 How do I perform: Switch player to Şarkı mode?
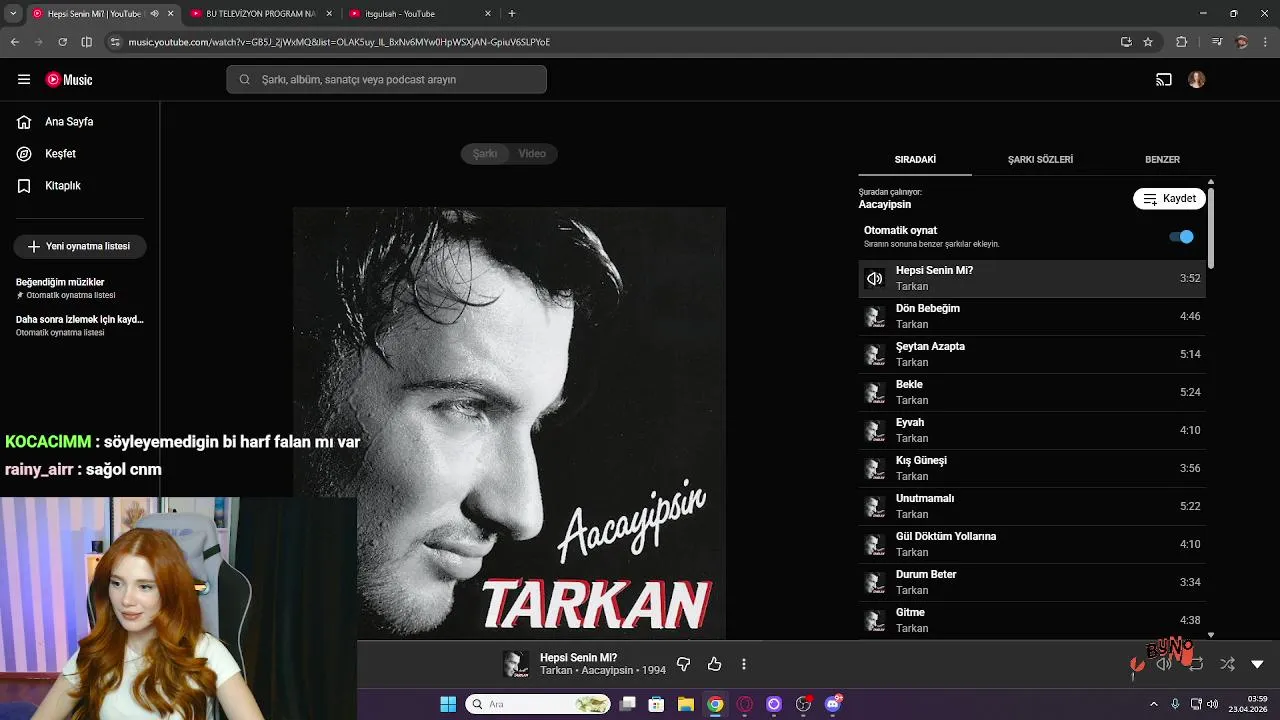tap(485, 154)
